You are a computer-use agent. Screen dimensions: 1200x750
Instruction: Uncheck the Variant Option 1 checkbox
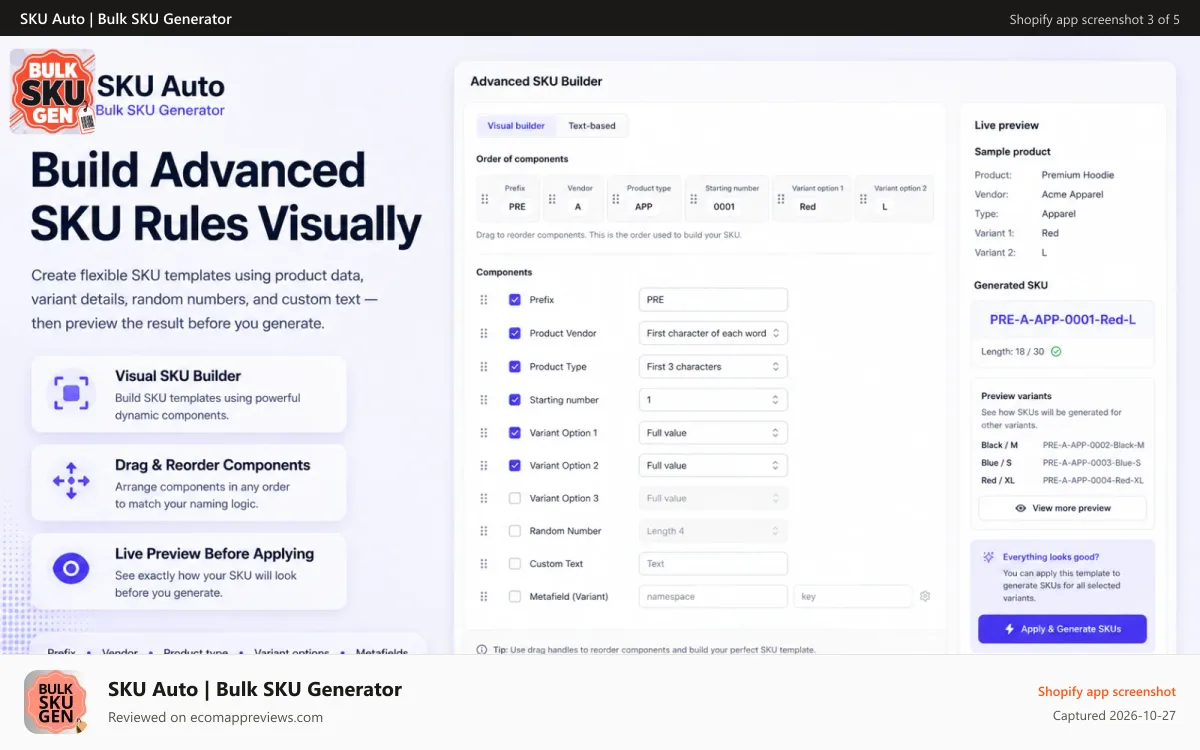pyautogui.click(x=515, y=433)
